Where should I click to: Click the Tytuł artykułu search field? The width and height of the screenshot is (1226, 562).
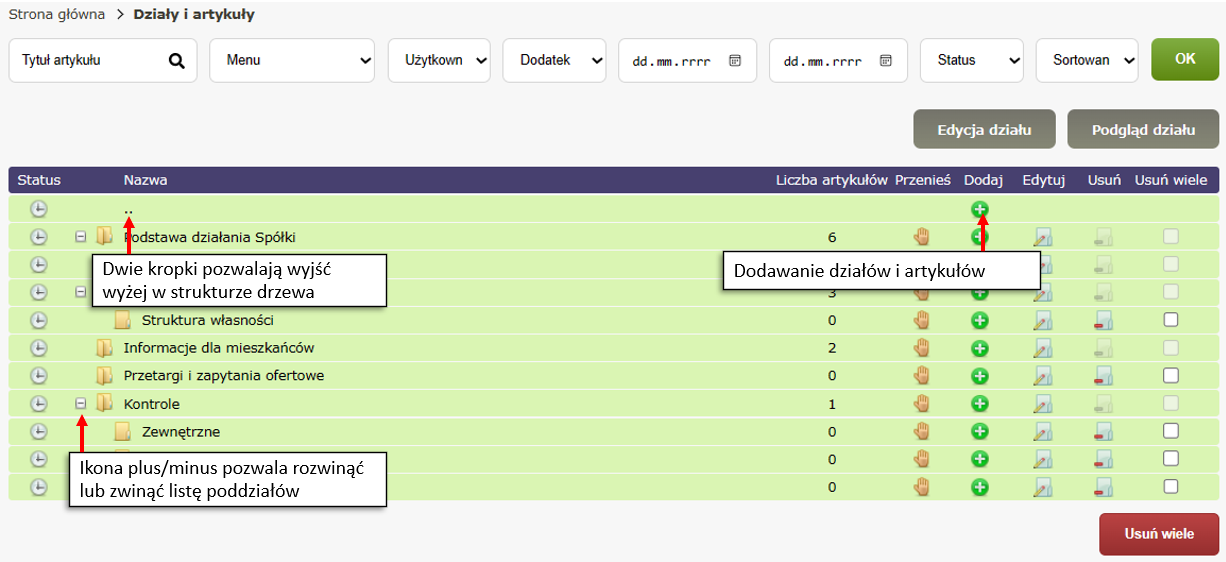(x=88, y=60)
